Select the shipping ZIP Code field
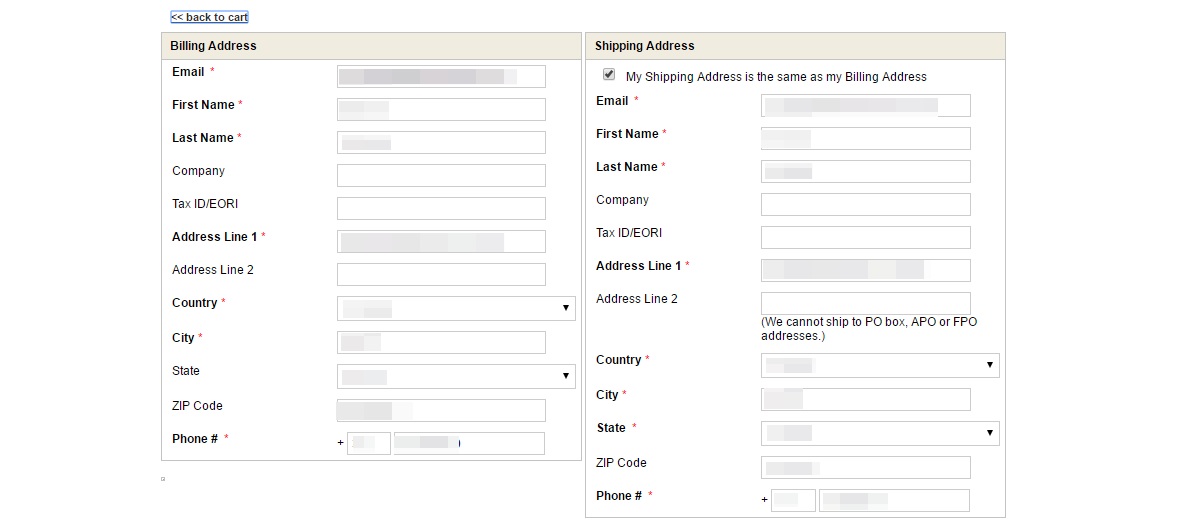Viewport: 1200px width, 525px height. pos(866,467)
